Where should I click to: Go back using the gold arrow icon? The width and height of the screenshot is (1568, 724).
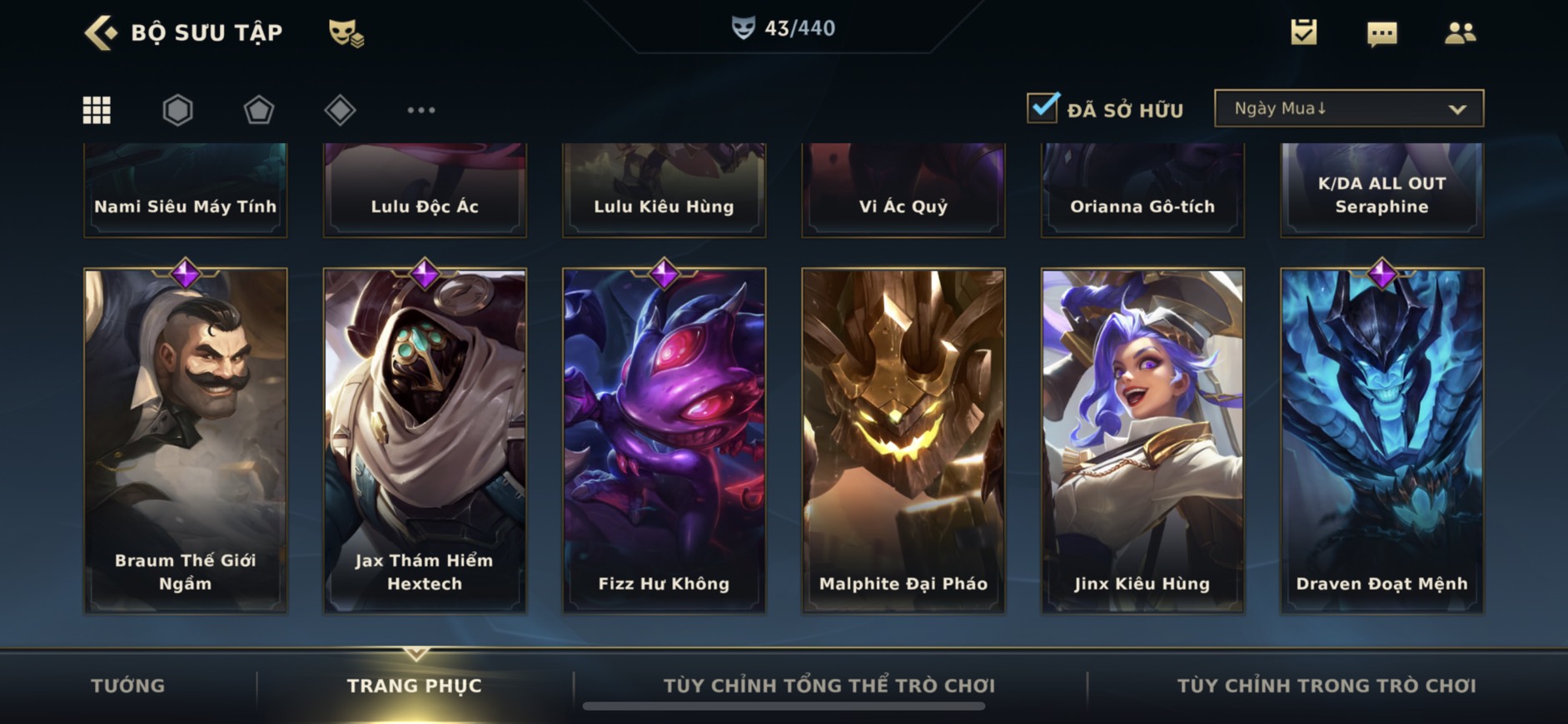101,32
